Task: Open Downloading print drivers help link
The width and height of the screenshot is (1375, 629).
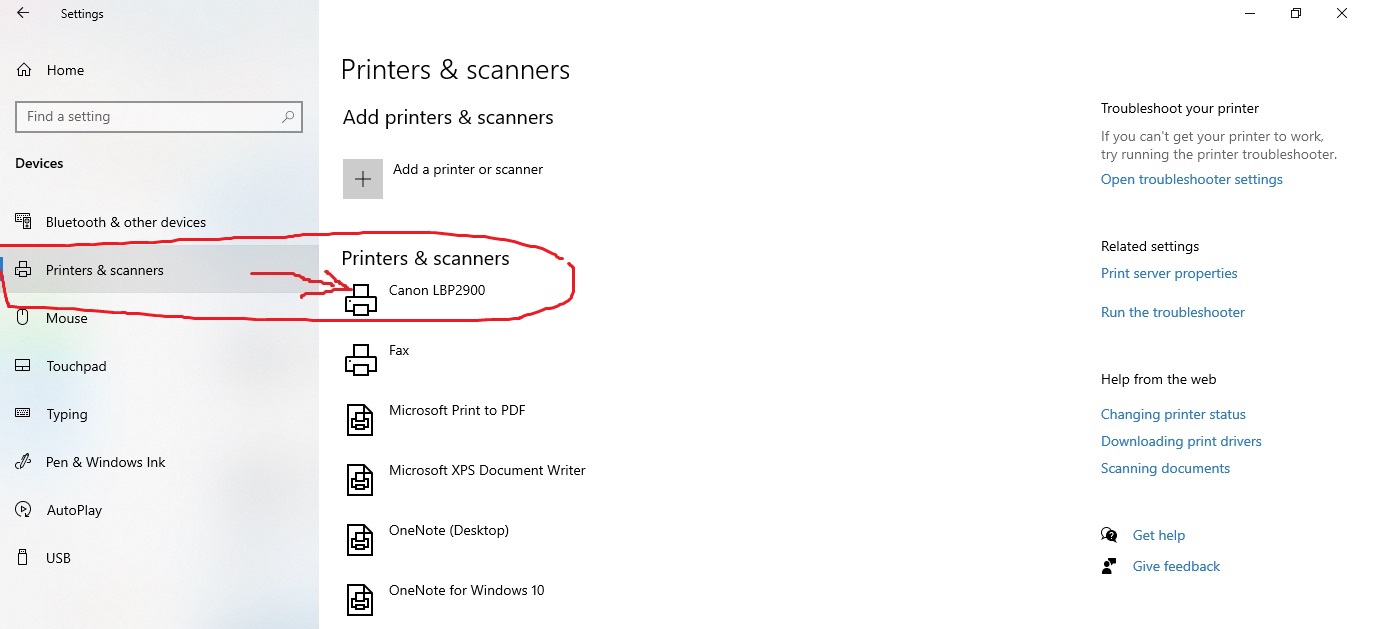Action: (x=1181, y=441)
